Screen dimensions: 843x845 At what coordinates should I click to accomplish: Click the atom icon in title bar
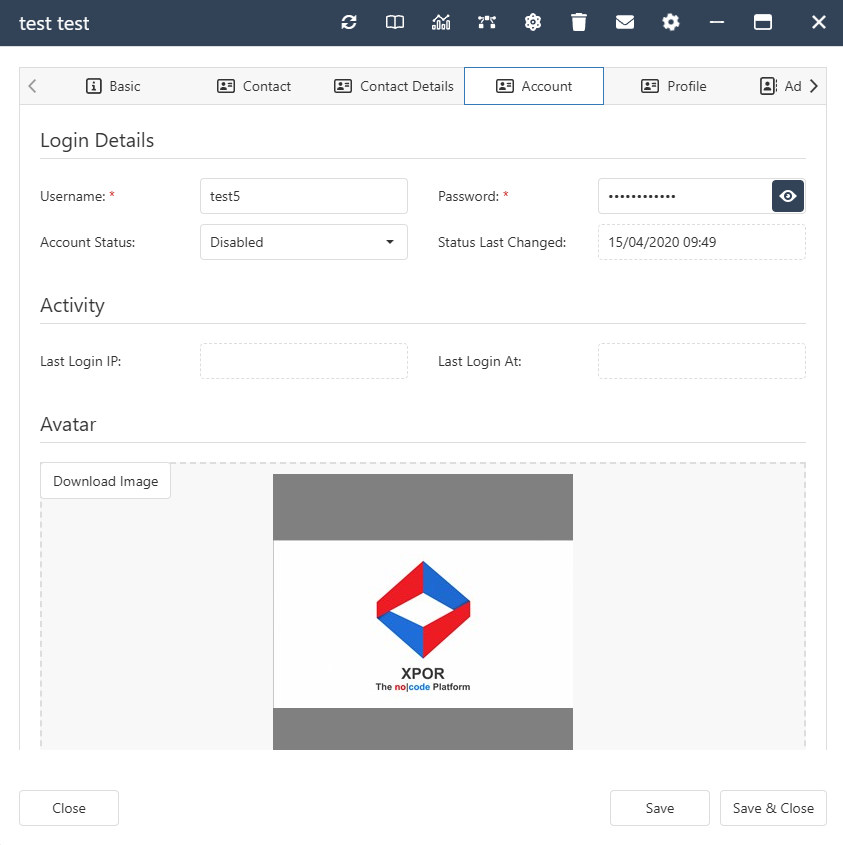click(533, 22)
